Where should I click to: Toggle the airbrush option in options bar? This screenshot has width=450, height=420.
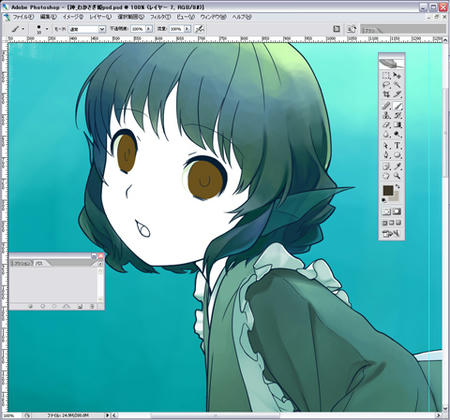pyautogui.click(x=199, y=29)
